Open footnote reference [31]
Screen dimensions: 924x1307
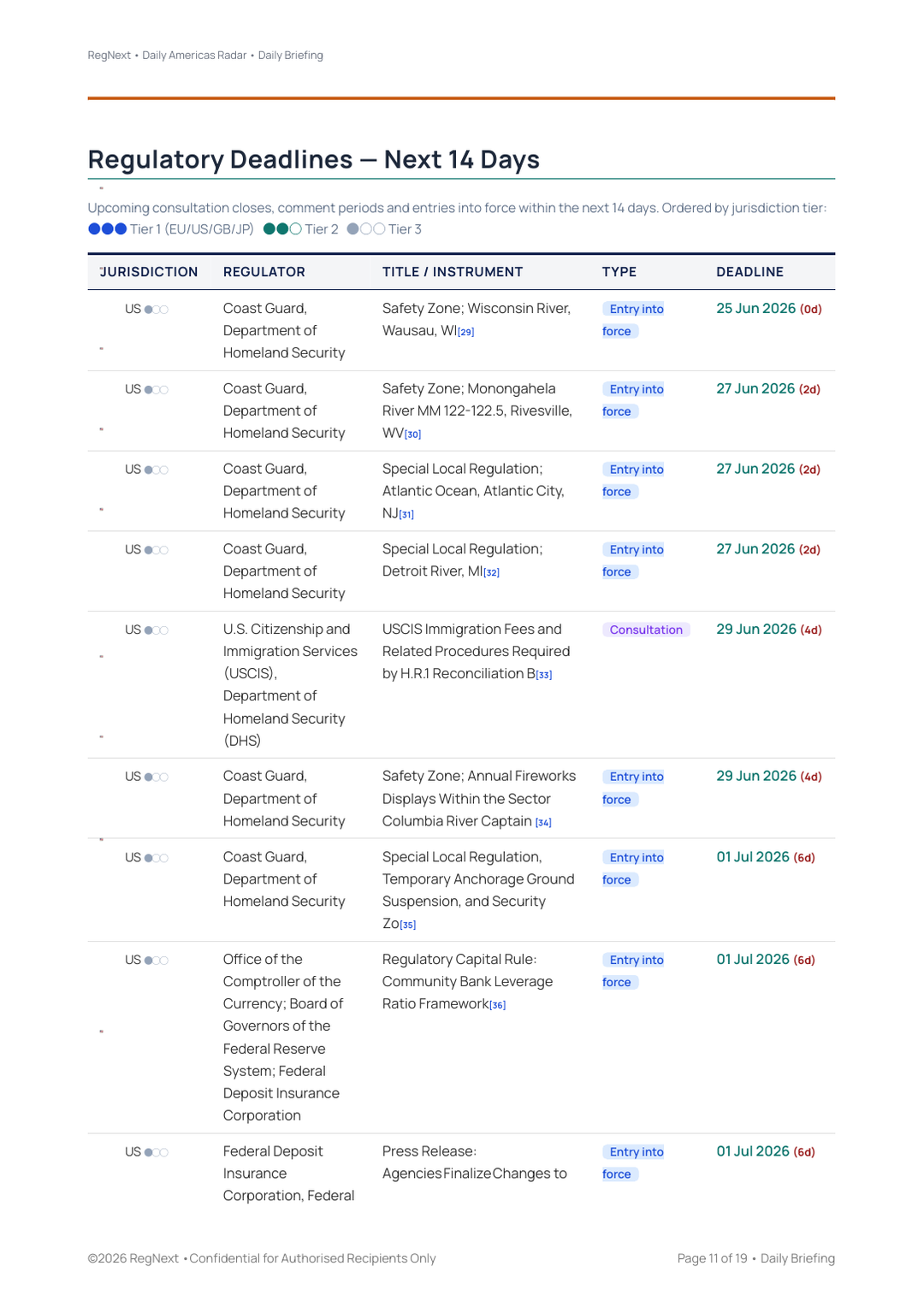(x=406, y=515)
